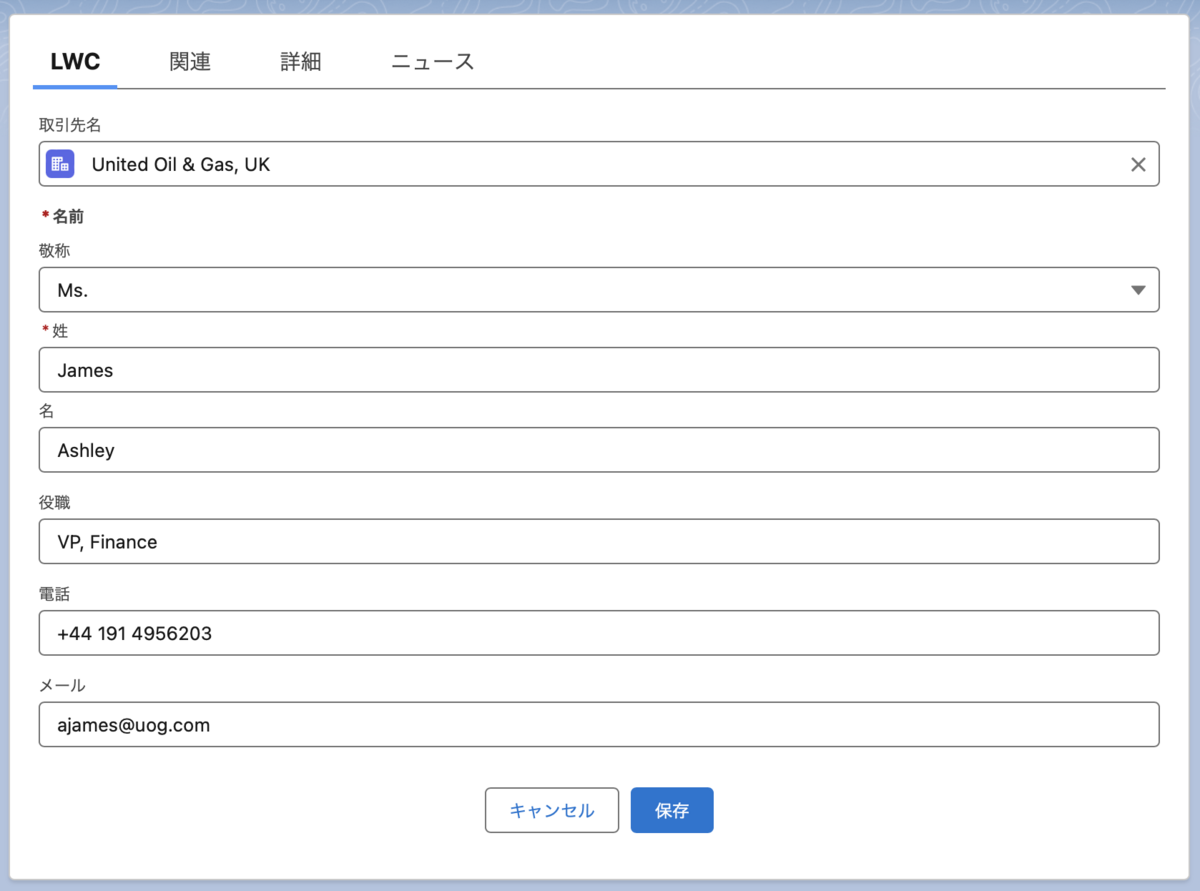1200x891 pixels.
Task: Open the 敬称 salutation dropdown arrow
Action: (1138, 290)
